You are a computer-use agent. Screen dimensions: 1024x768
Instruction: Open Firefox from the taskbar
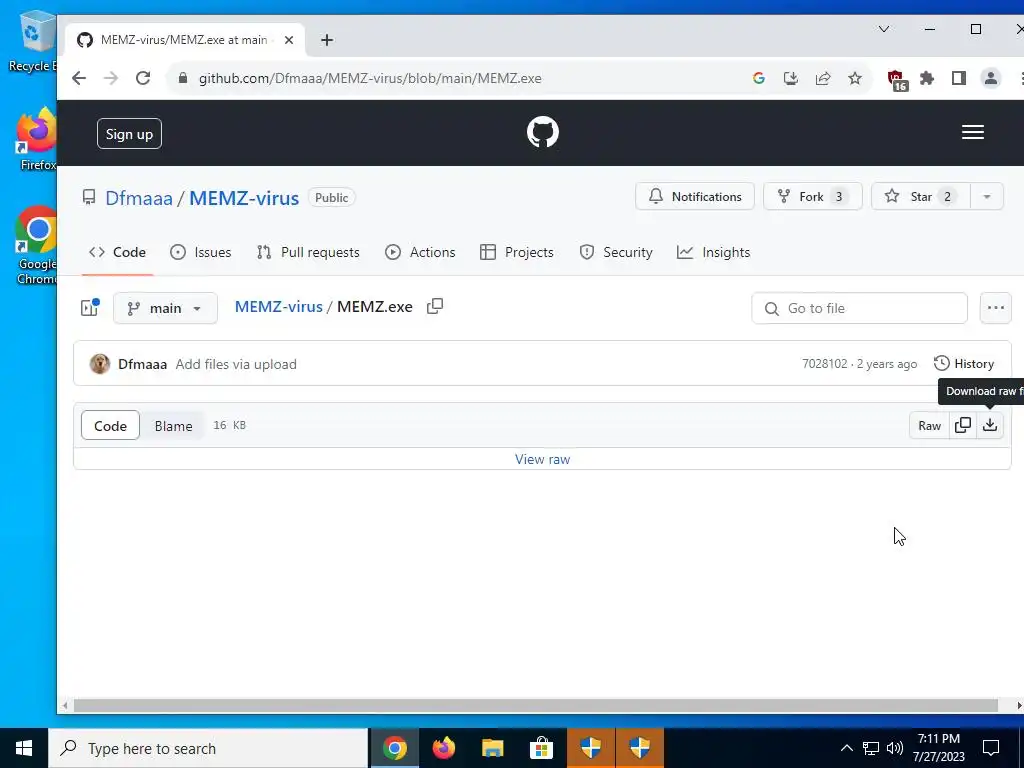point(443,748)
